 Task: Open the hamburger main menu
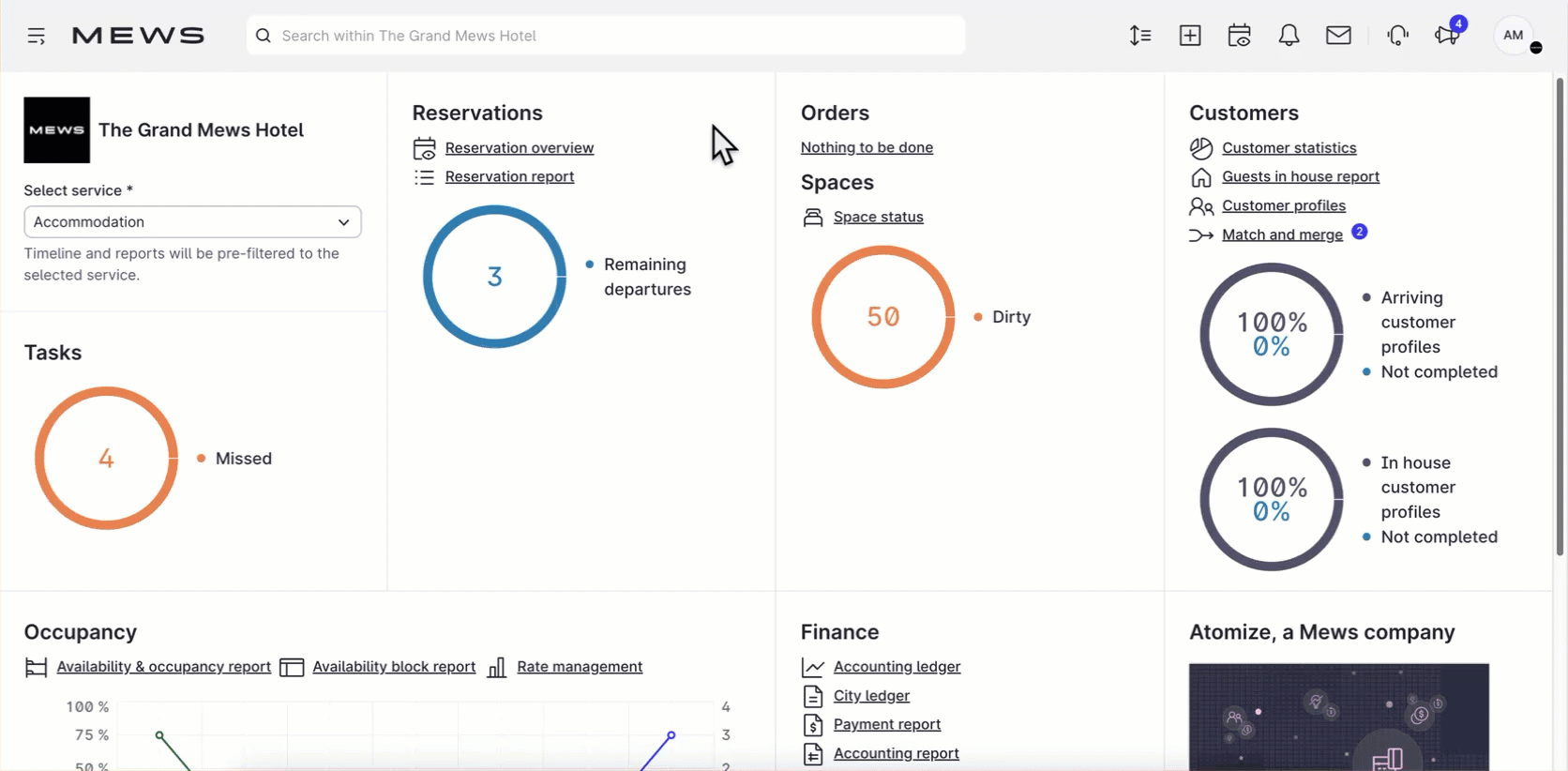[x=37, y=36]
